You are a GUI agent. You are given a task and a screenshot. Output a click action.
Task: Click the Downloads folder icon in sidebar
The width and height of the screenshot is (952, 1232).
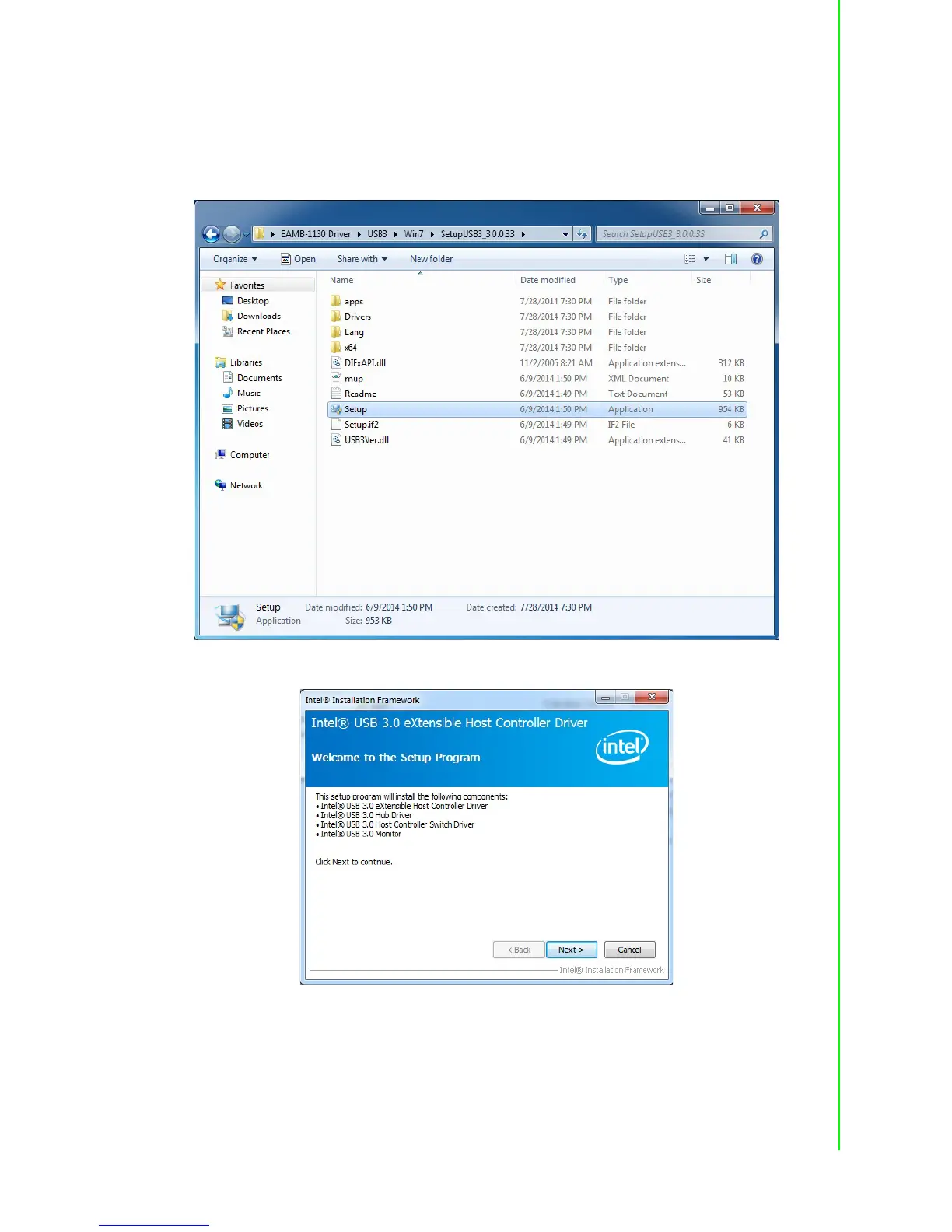click(x=227, y=316)
